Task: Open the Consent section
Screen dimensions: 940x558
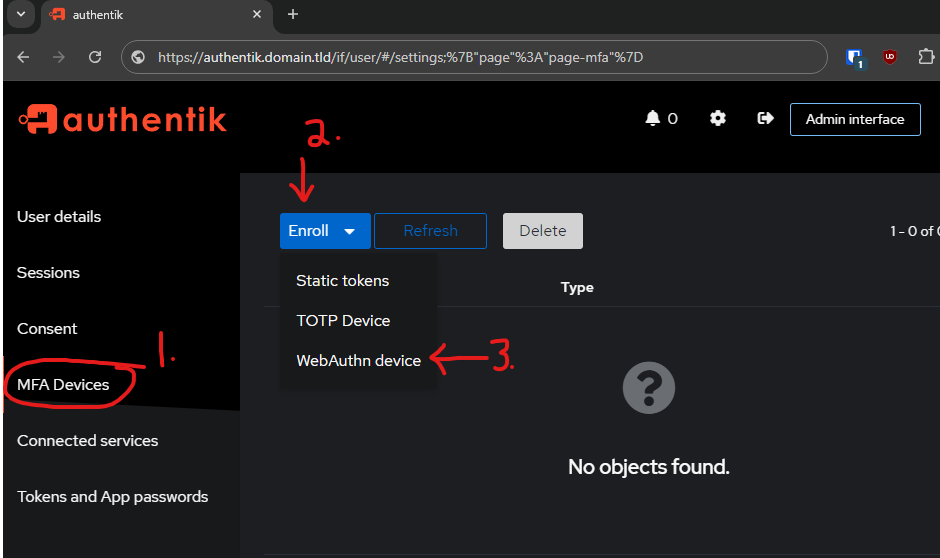Action: pyautogui.click(x=47, y=328)
